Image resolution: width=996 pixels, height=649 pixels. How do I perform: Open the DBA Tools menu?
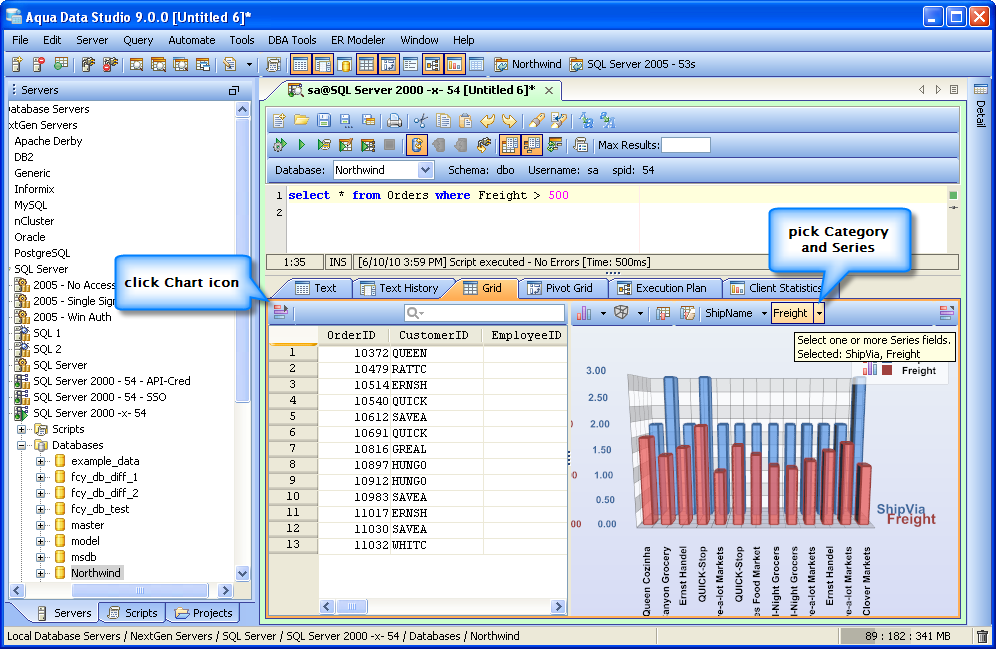click(x=292, y=40)
